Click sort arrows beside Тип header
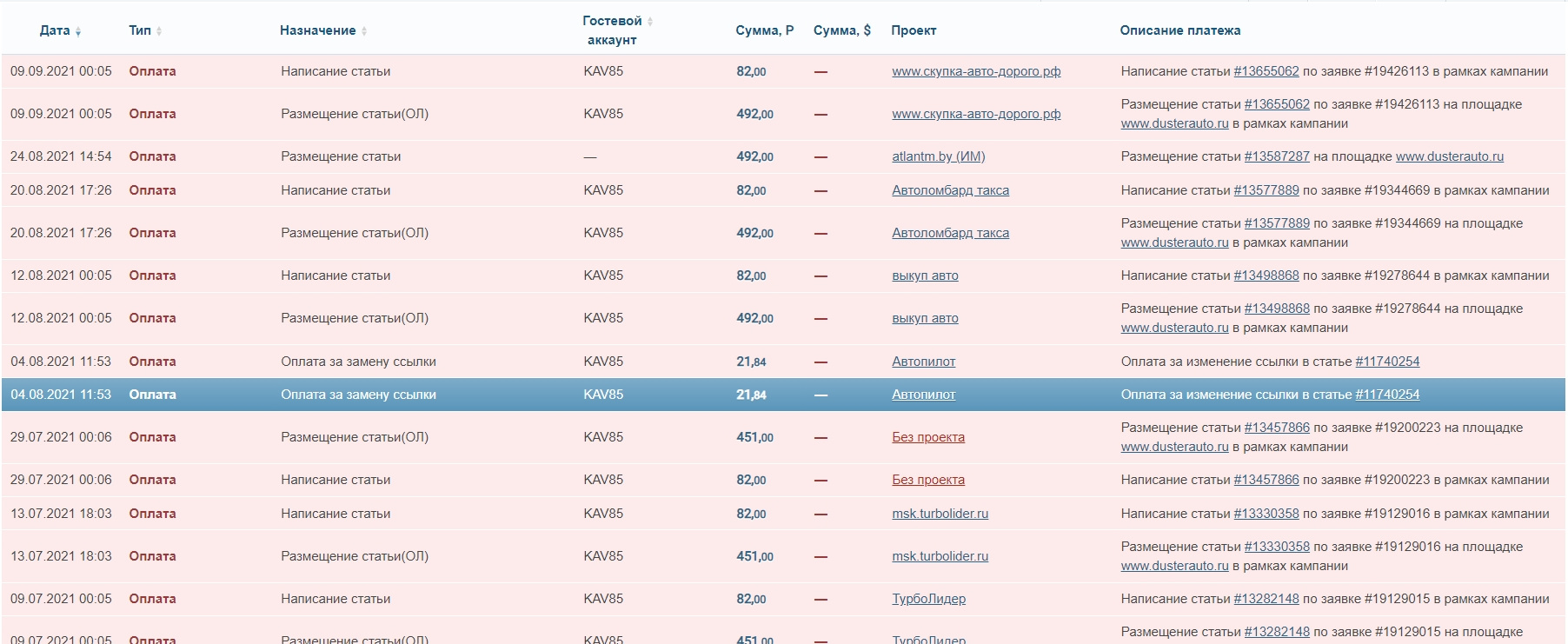Image resolution: width=1568 pixels, height=644 pixels. click(159, 31)
